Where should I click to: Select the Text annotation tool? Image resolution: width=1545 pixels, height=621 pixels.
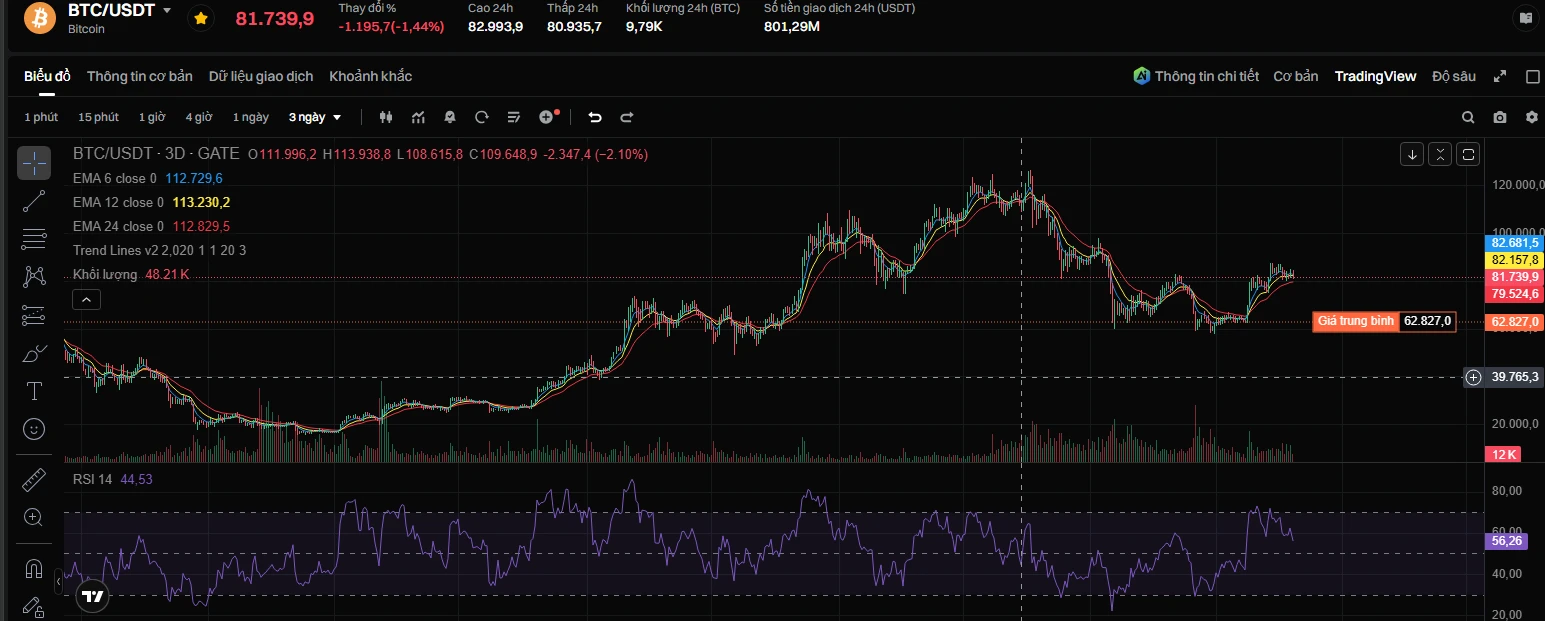point(34,391)
